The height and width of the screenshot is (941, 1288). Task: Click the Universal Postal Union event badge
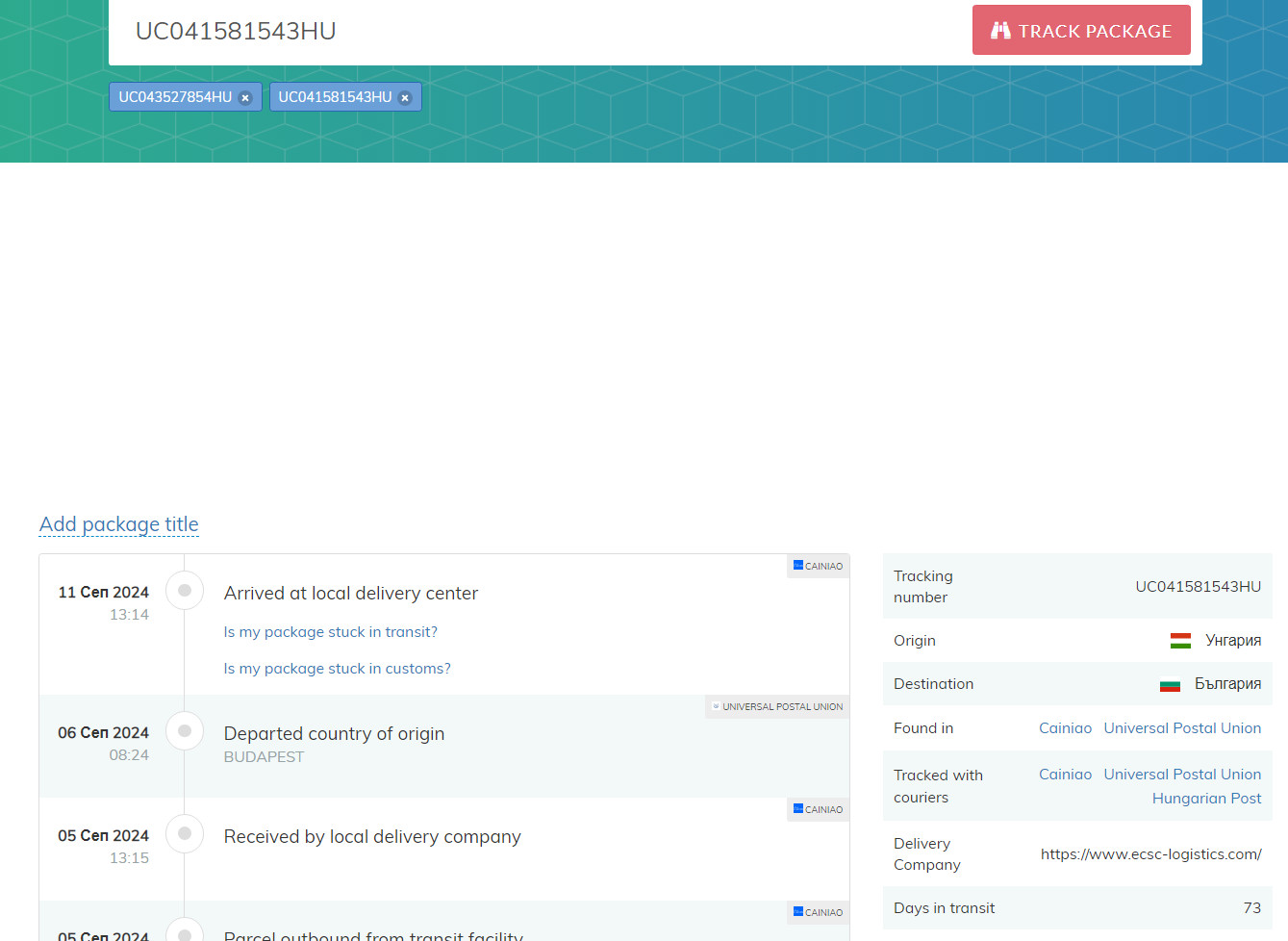(x=777, y=707)
